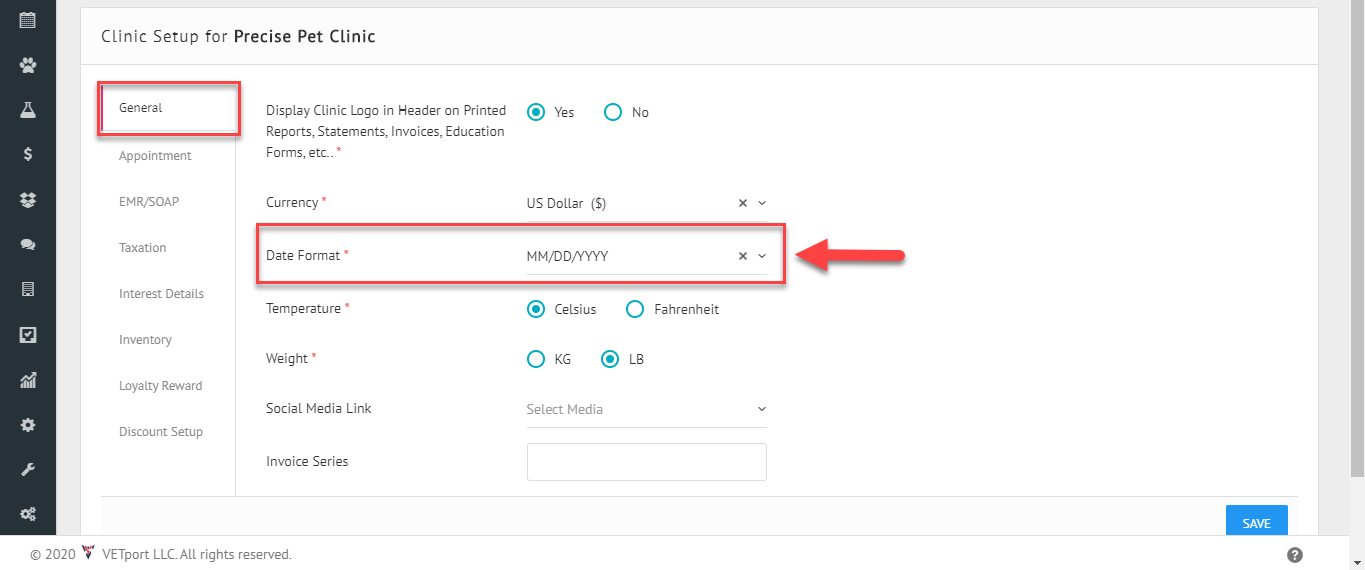The height and width of the screenshot is (570, 1365).
Task: Click the VETport logo in footer
Action: click(87, 553)
